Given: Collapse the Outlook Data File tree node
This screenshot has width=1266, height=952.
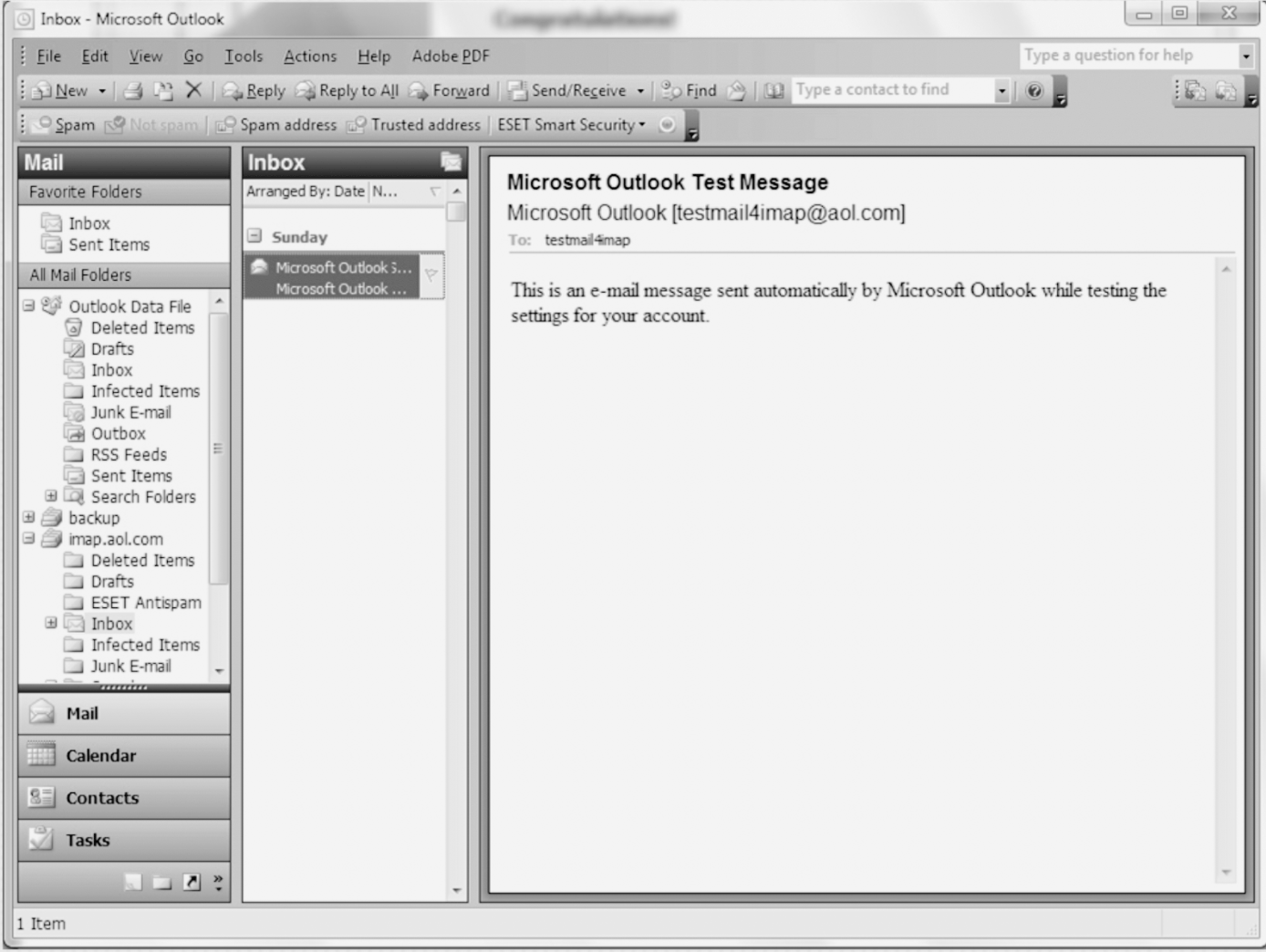Looking at the screenshot, I should coord(29,305).
